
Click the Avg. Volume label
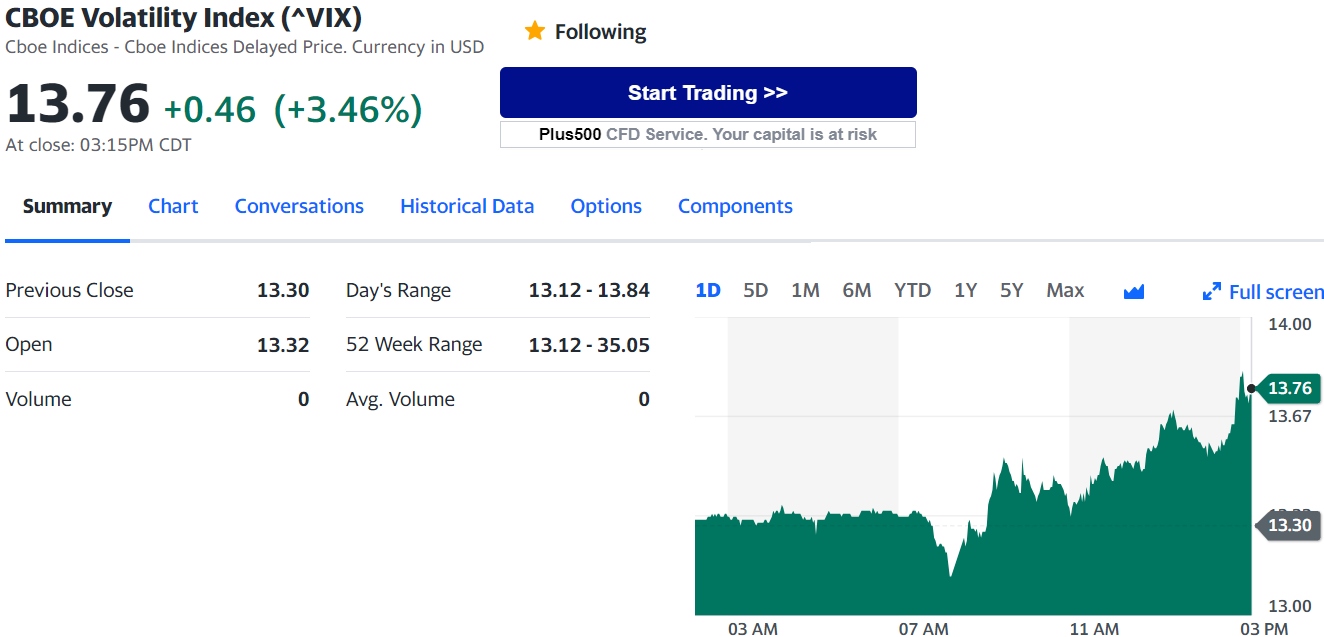pyautogui.click(x=400, y=400)
